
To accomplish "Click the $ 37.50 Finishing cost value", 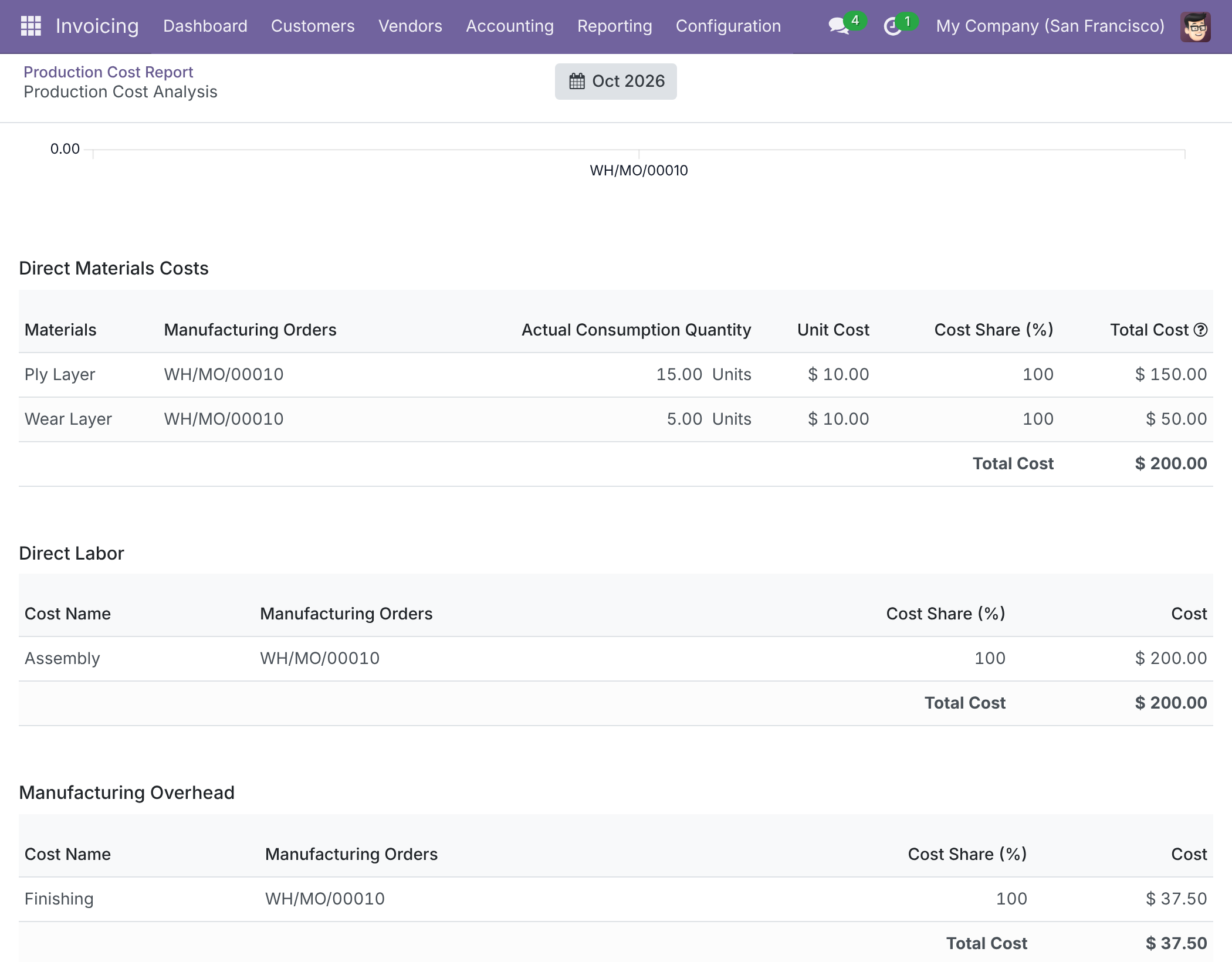I will click(x=1176, y=899).
